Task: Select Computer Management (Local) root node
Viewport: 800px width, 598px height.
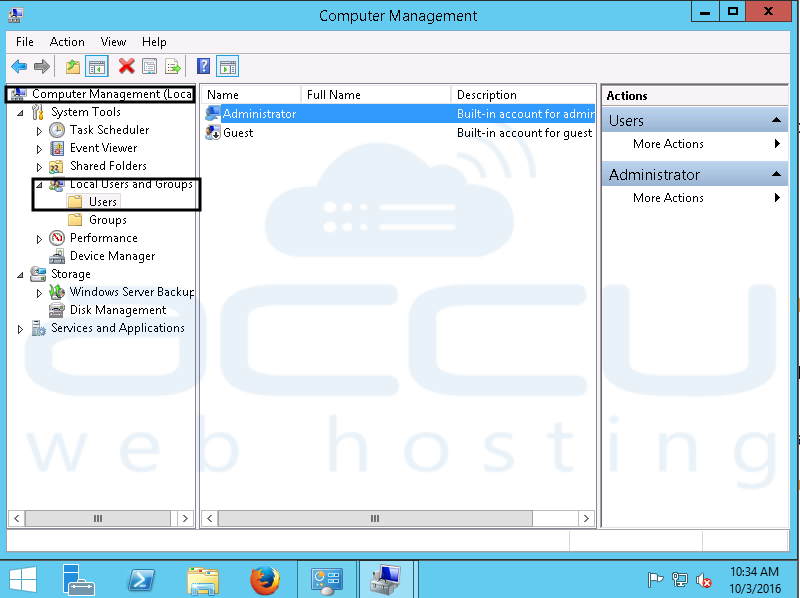Action: 111,94
